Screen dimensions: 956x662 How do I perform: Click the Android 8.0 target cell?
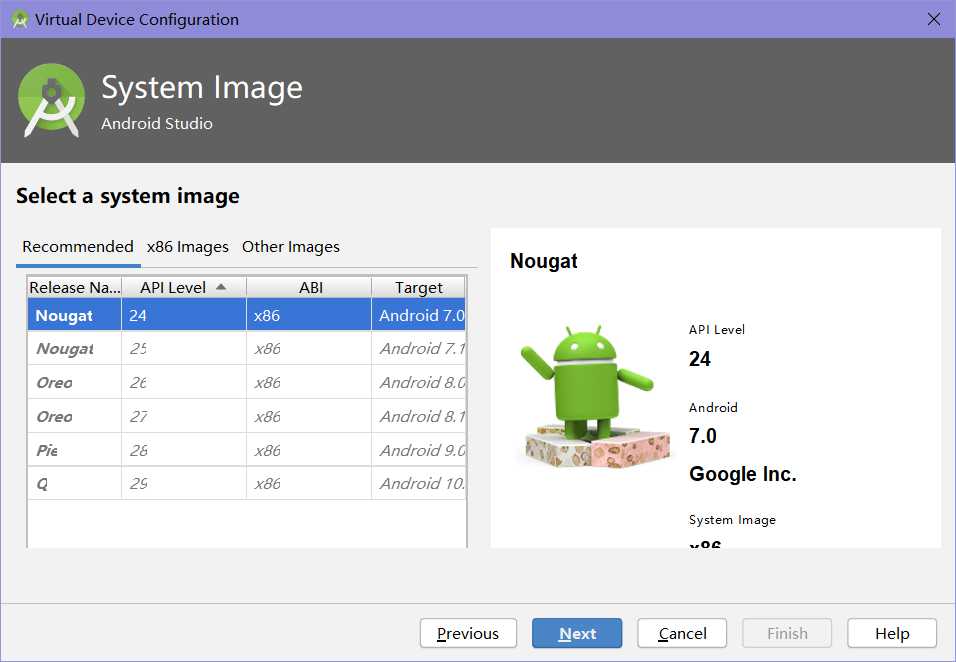point(418,382)
